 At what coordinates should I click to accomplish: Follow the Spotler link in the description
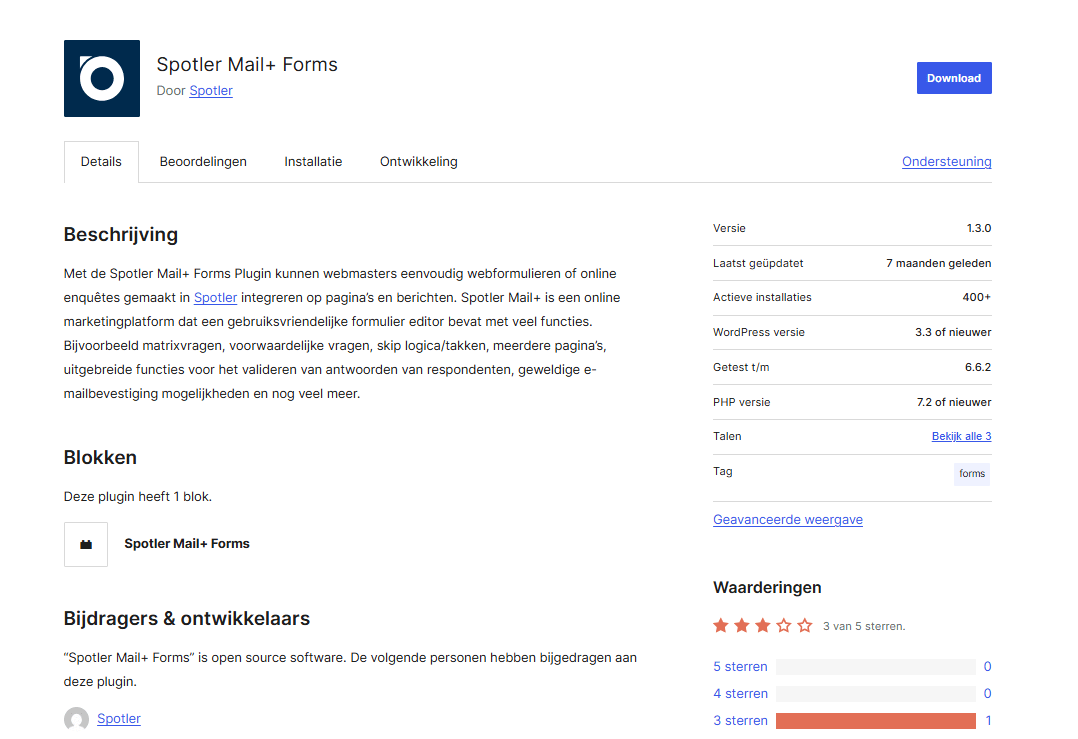coord(215,298)
